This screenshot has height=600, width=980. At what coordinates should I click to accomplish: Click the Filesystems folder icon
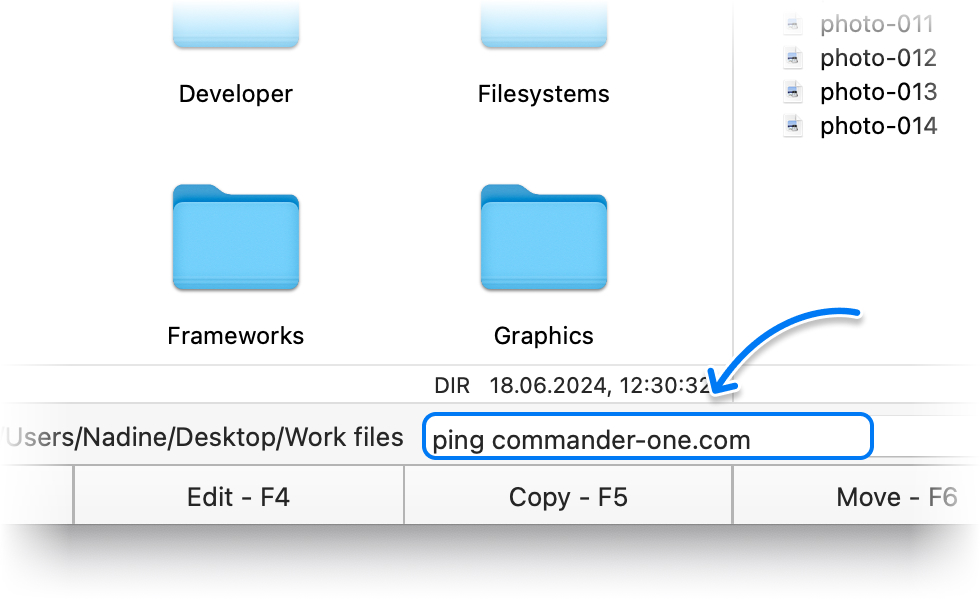pyautogui.click(x=543, y=24)
